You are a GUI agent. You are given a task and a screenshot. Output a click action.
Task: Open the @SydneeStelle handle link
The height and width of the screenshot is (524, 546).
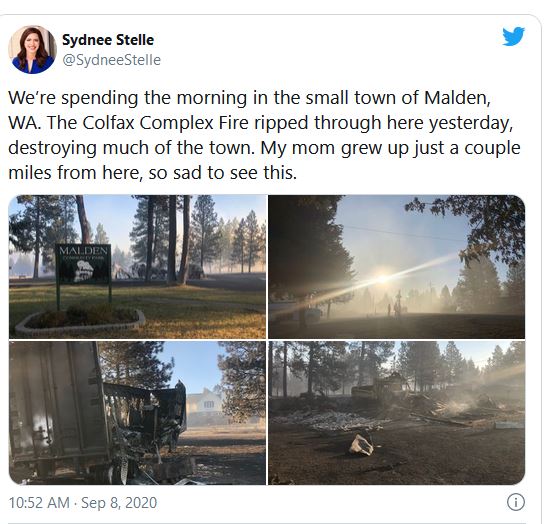click(111, 60)
